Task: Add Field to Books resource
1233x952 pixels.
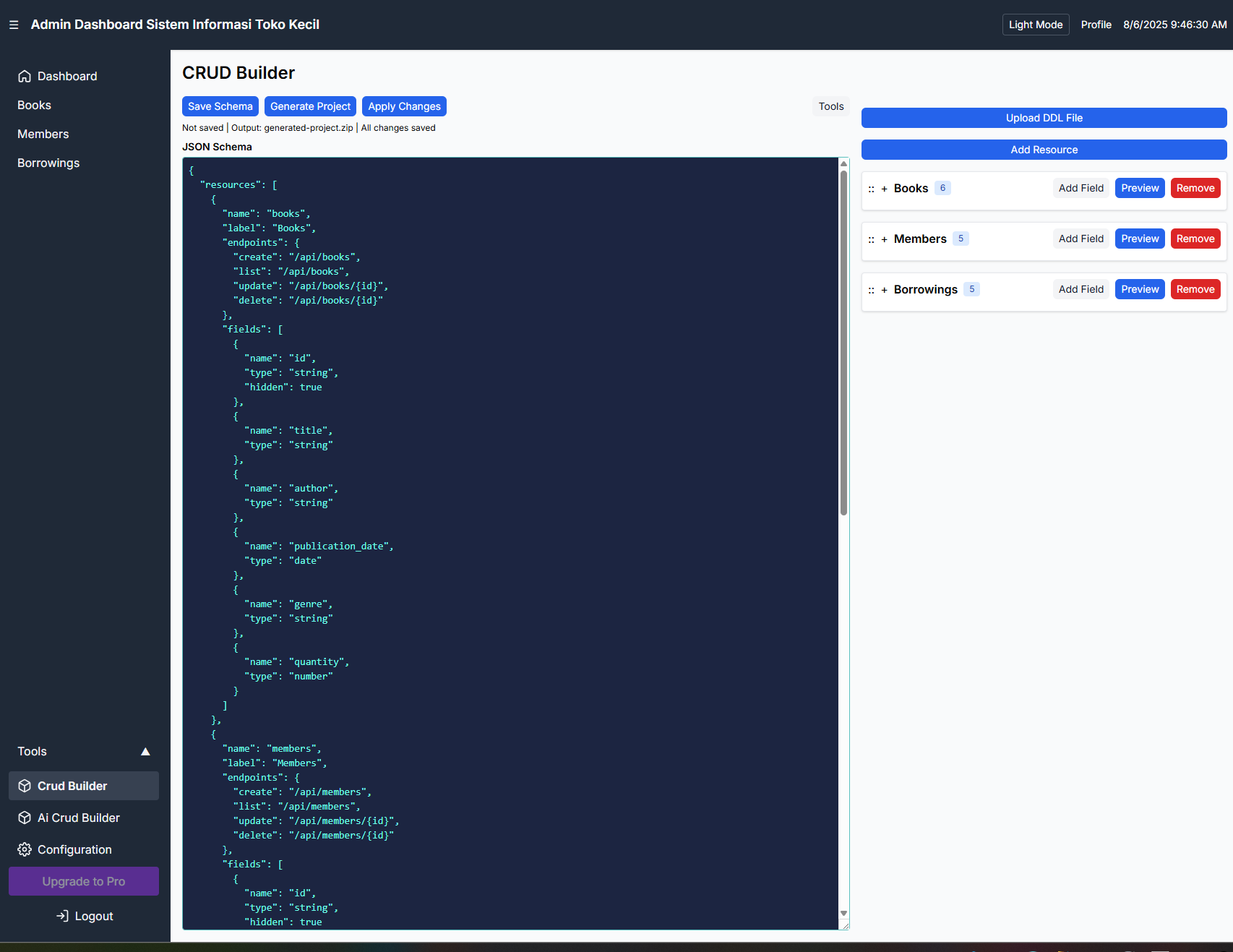Action: coord(1081,188)
